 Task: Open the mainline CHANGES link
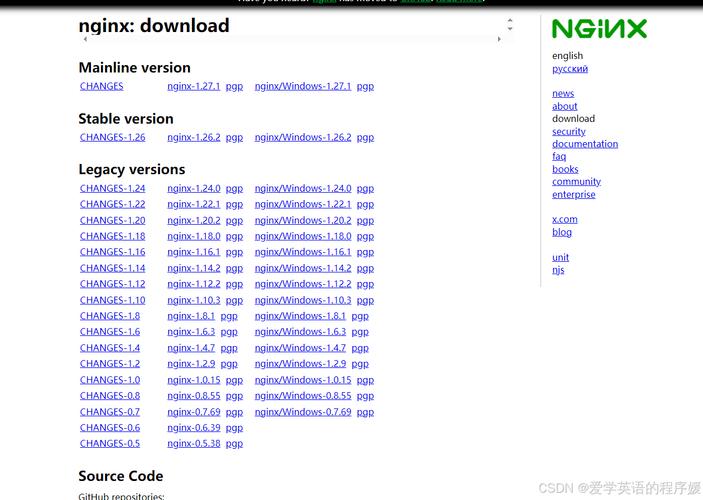coord(101,86)
